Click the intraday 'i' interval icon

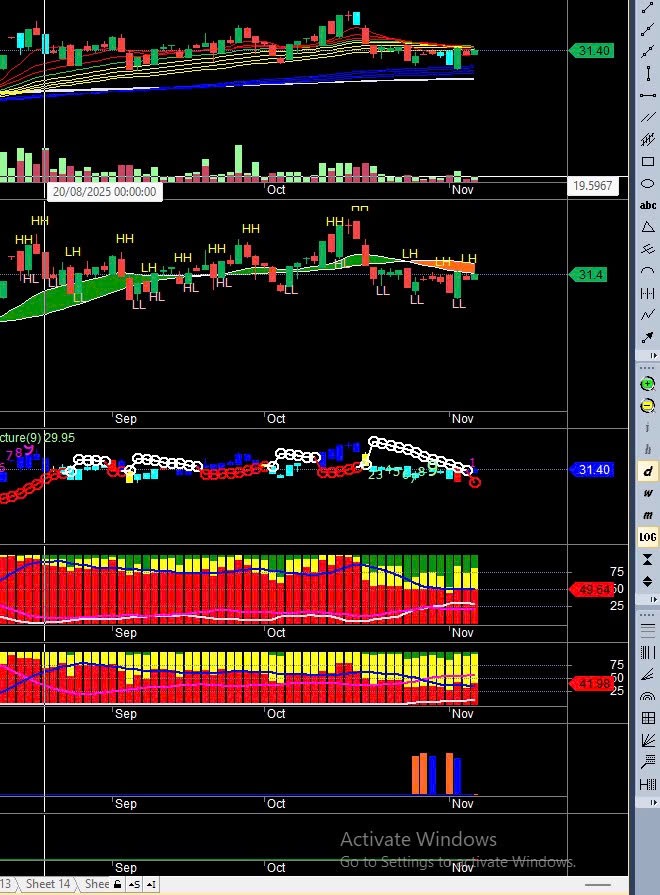coord(647,428)
